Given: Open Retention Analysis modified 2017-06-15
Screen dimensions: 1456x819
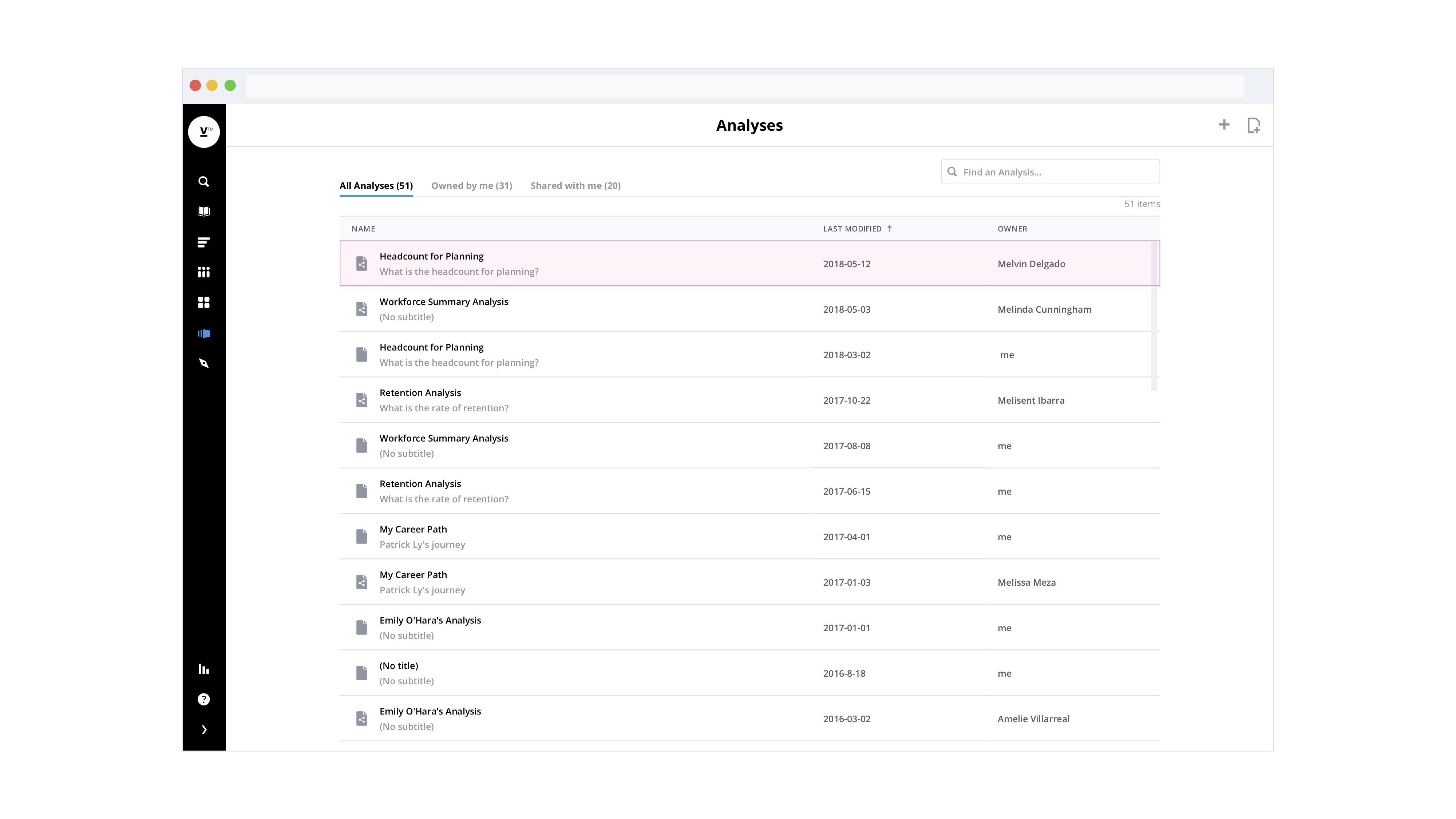Looking at the screenshot, I should point(749,491).
